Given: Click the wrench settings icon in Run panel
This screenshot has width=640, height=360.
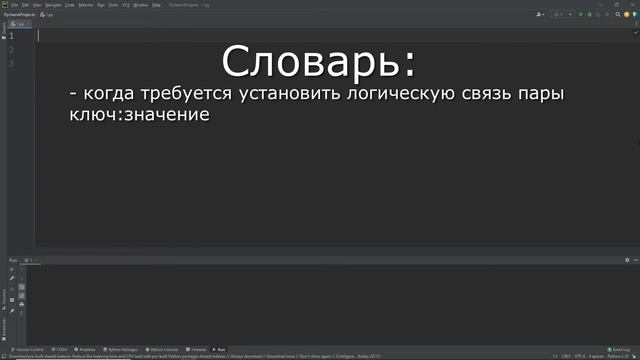Looking at the screenshot, I should click(x=12, y=278).
